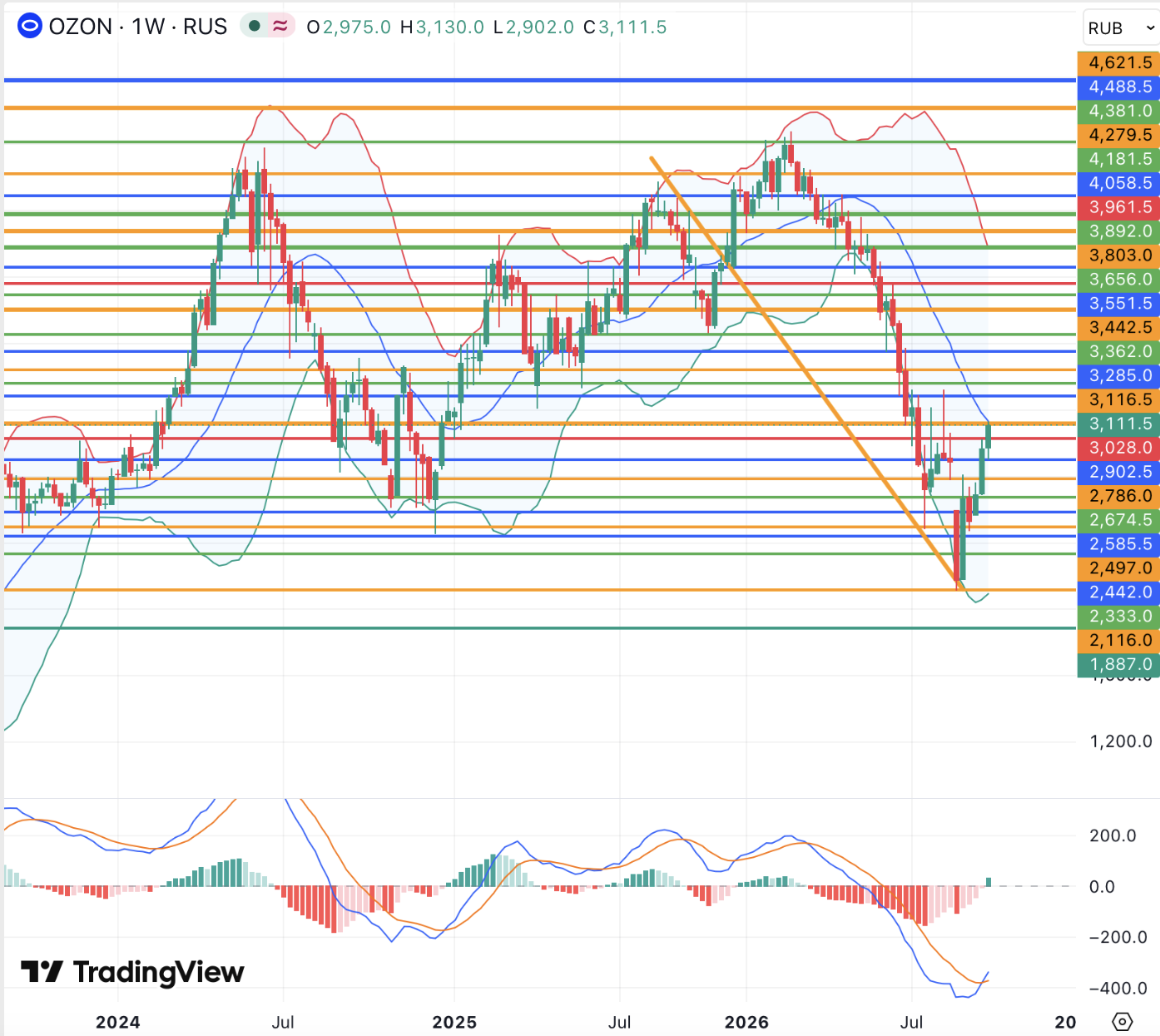
Task: Select the 3,656.0 price label
Action: point(1118,280)
